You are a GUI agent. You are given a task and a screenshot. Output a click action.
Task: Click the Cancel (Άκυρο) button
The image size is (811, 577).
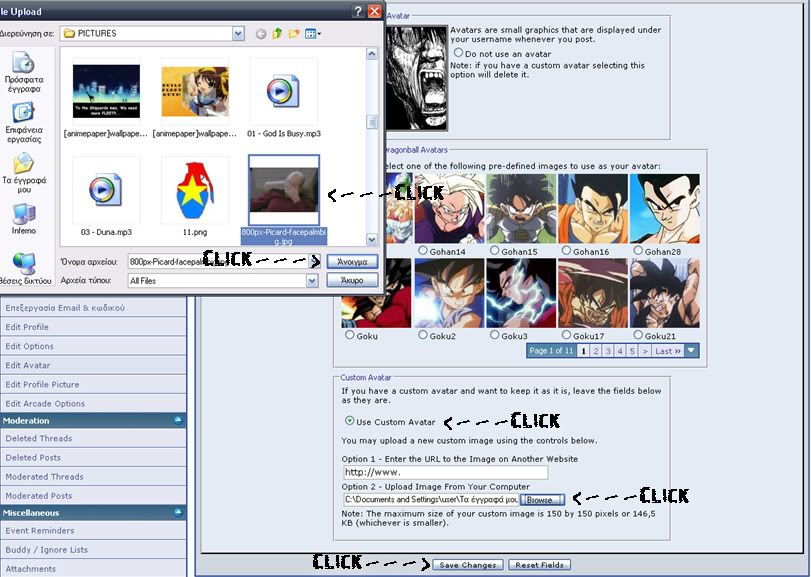[352, 280]
